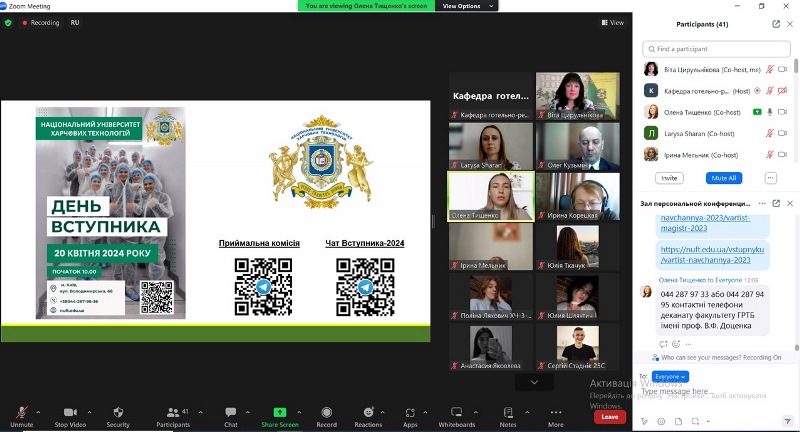The height and width of the screenshot is (432, 800).
Task: Click the RU language indicator
Action: [x=75, y=22]
